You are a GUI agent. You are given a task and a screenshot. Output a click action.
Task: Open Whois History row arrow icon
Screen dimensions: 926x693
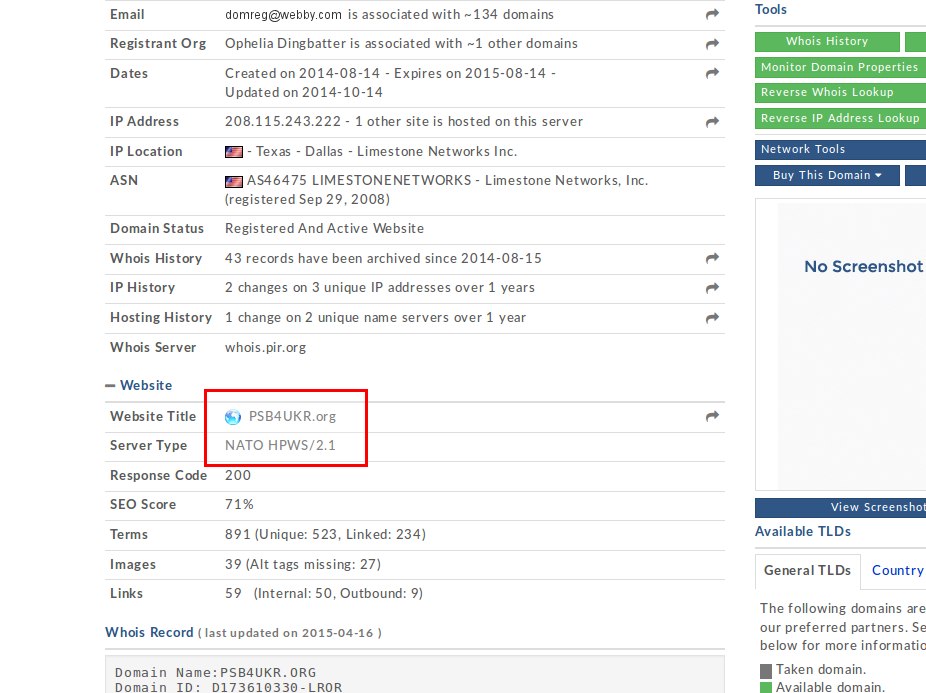[712, 258]
